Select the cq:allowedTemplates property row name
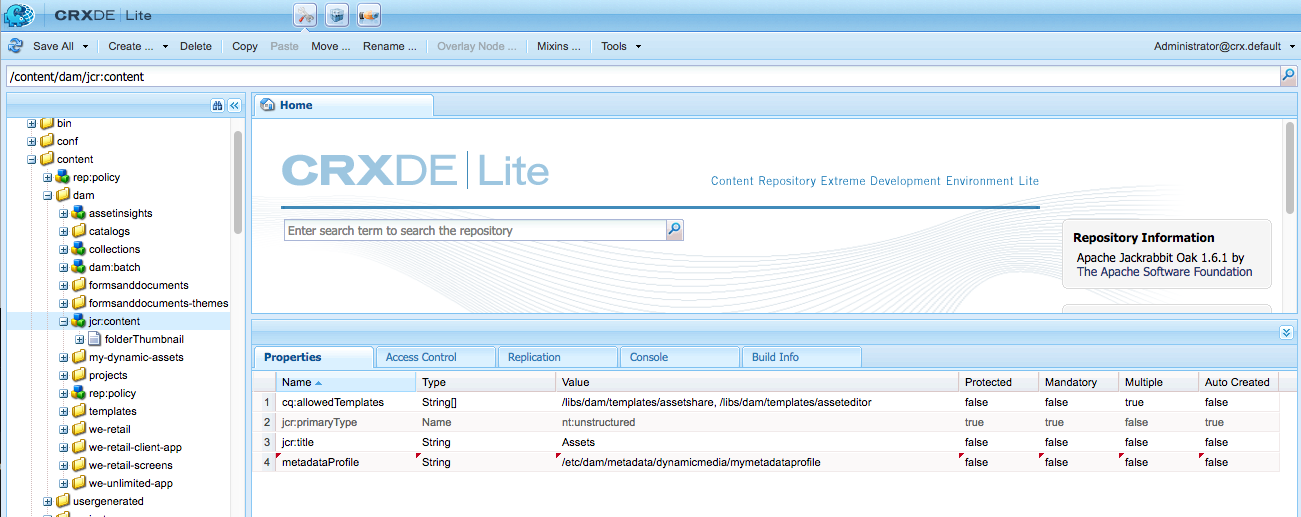Image resolution: width=1301 pixels, height=517 pixels. coord(345,402)
